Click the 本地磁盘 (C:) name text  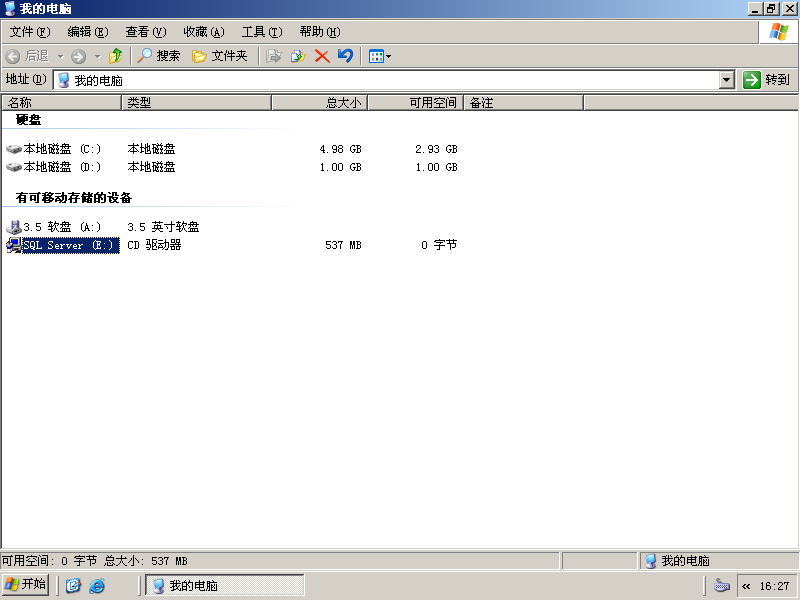tap(62, 149)
